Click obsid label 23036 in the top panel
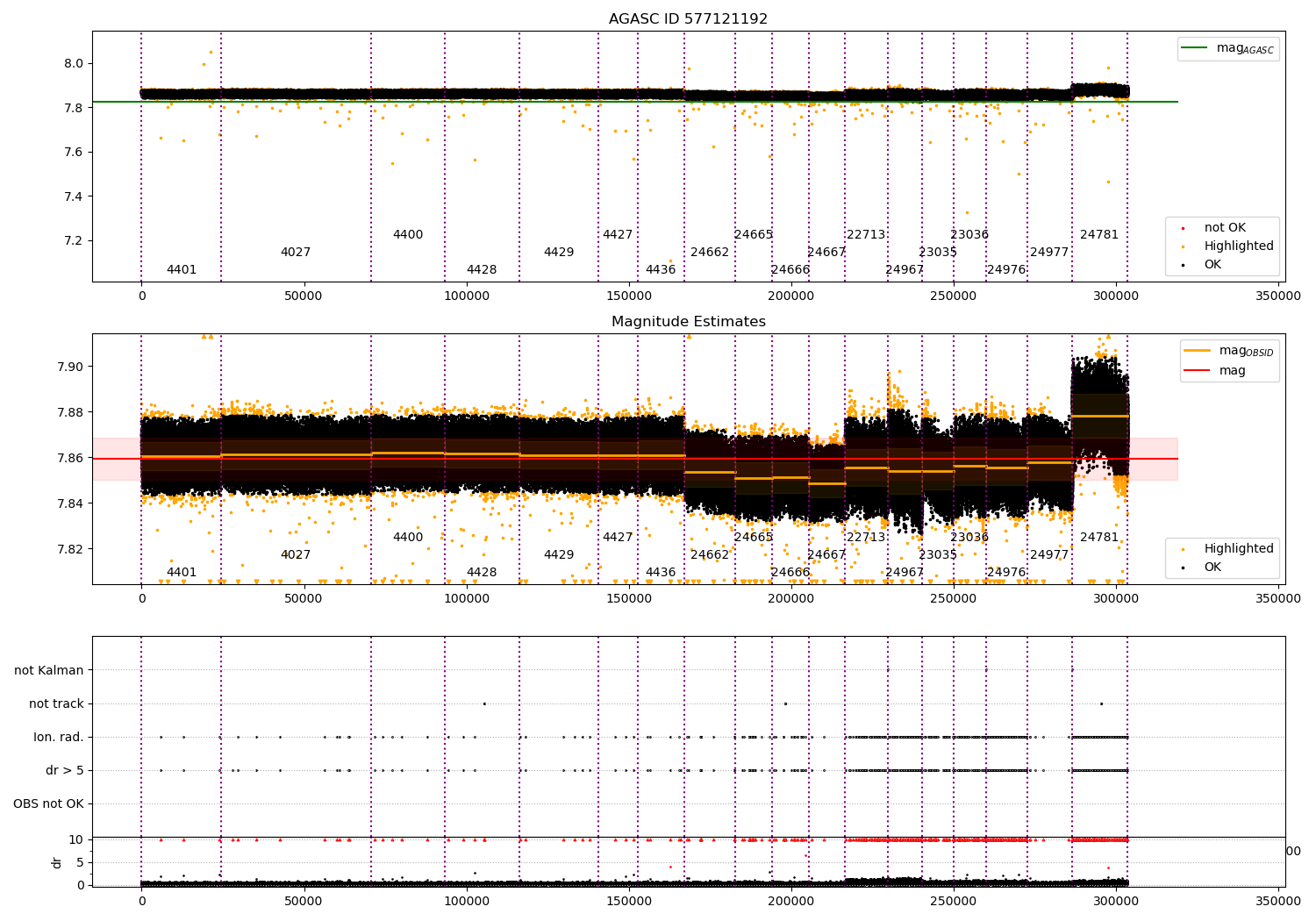This screenshot has width=1316, height=921. 969,235
